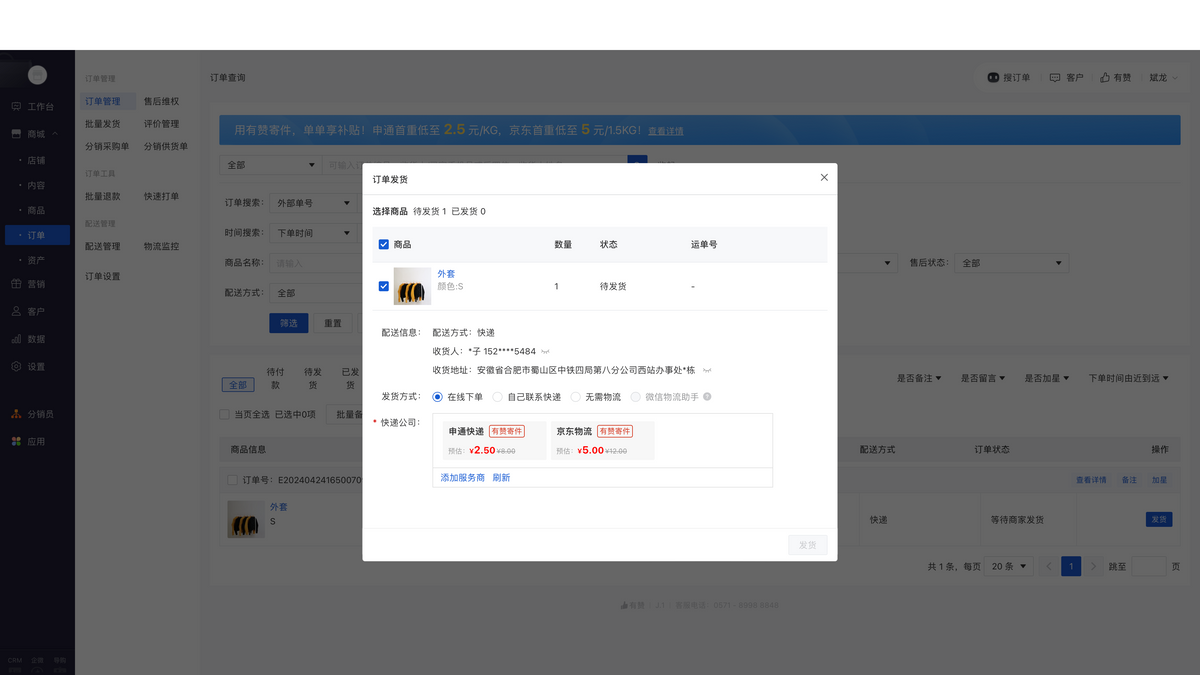Click the 刷新 link in dialog
Viewport: 1200px width, 675px height.
(501, 478)
